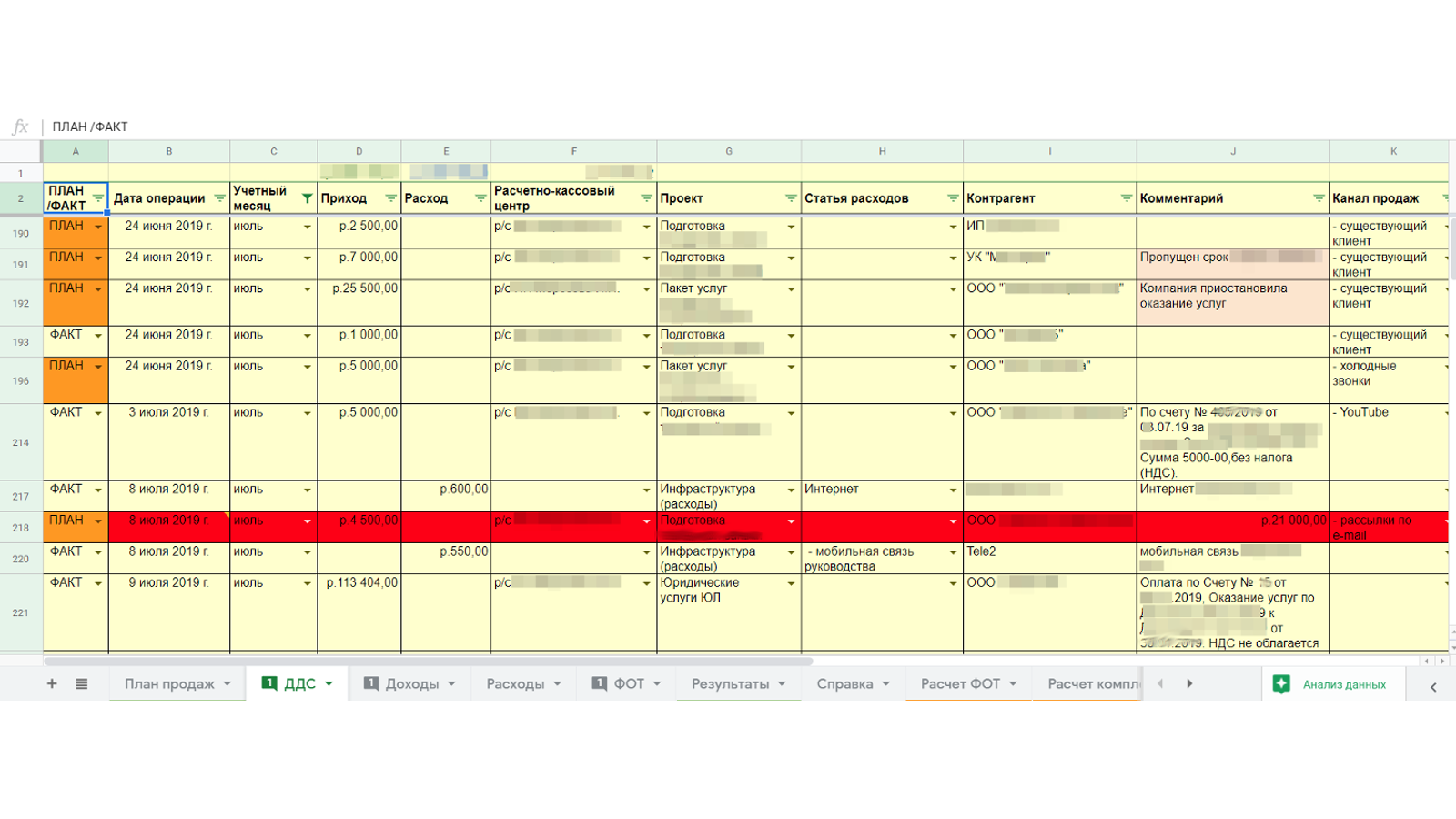Screen dimensions: 1456x819
Task: Open Расходы tab menu arrow
Action: click(557, 683)
